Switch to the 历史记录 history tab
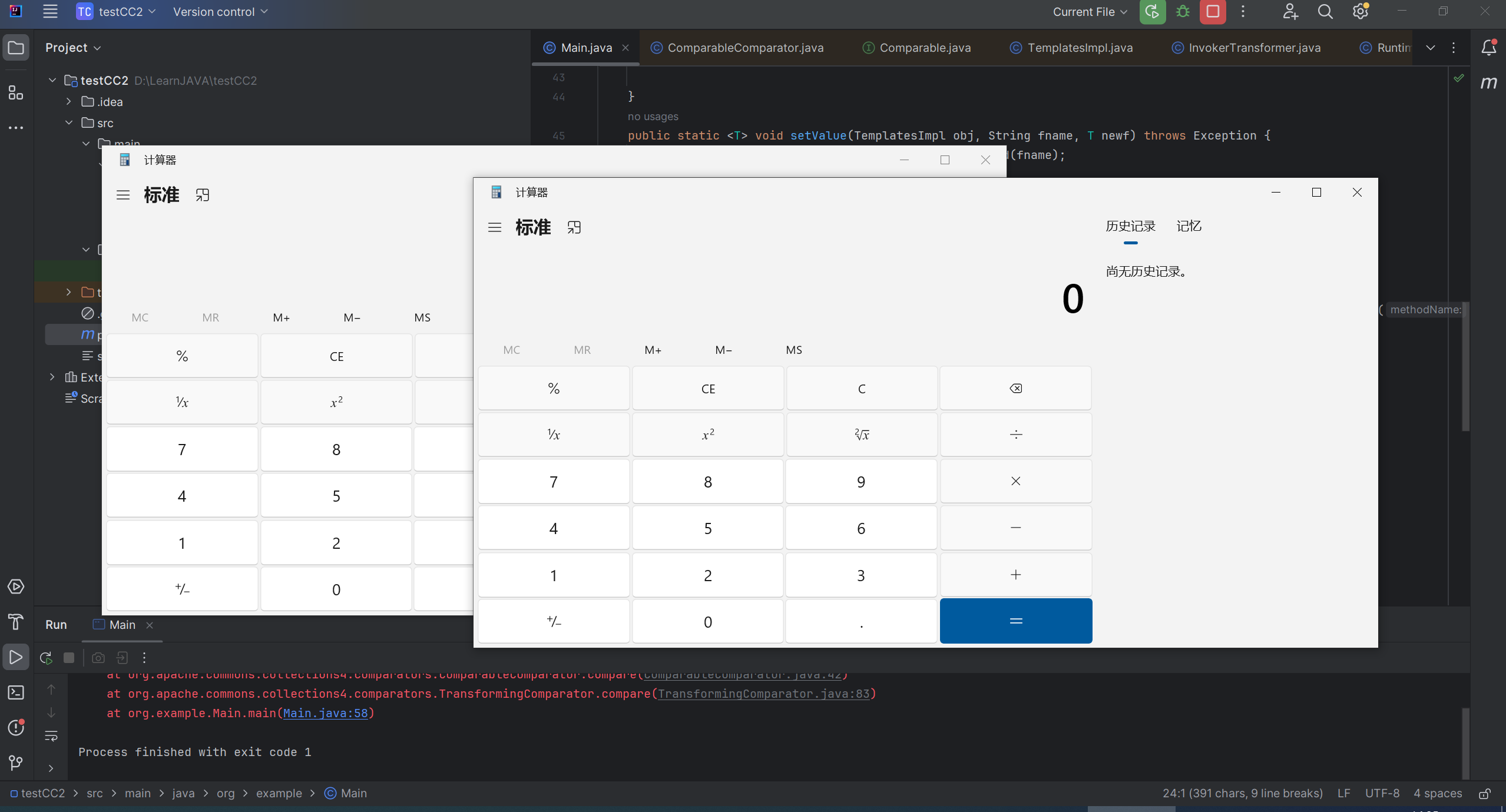The image size is (1506, 812). (1129, 225)
